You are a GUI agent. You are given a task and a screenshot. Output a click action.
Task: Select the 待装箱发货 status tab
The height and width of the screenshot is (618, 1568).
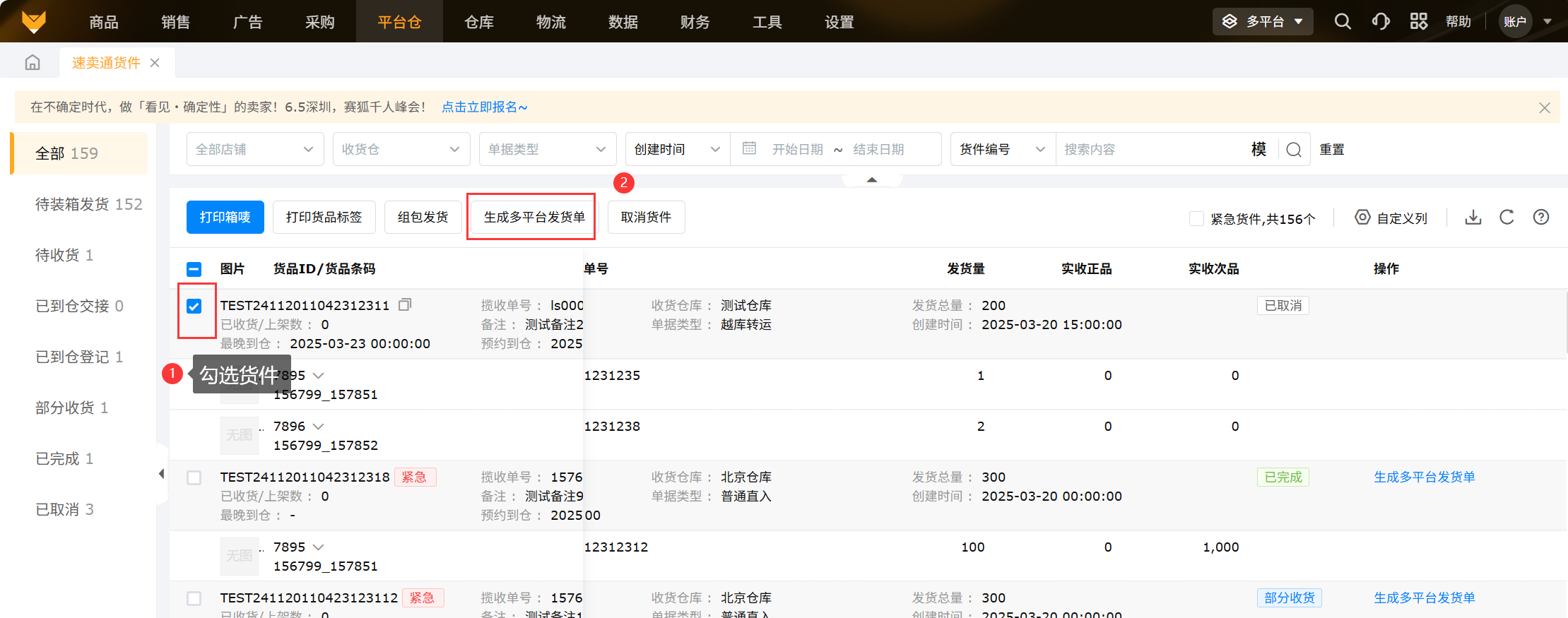[x=88, y=204]
